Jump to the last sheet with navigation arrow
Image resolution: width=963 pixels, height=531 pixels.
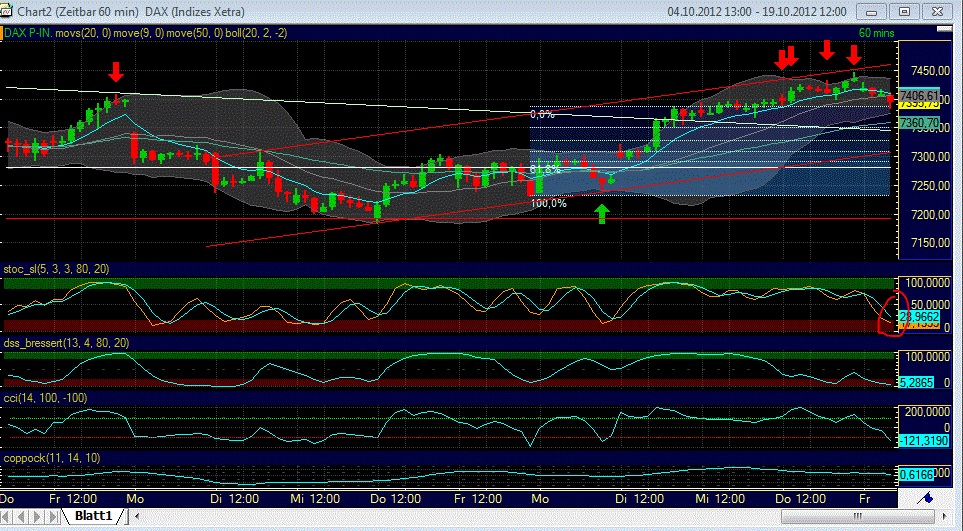click(54, 516)
